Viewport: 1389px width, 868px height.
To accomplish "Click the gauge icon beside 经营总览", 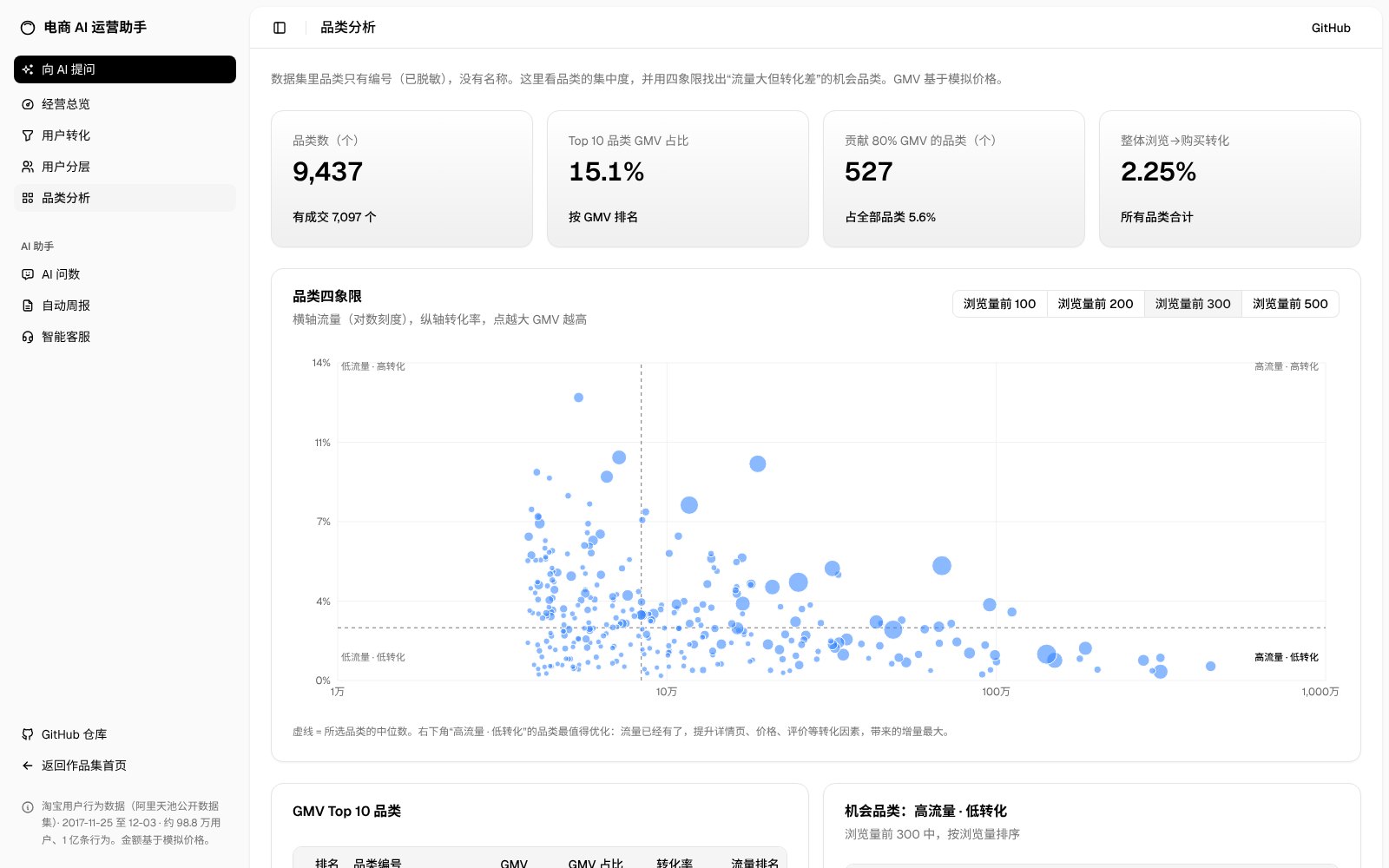I will [28, 104].
